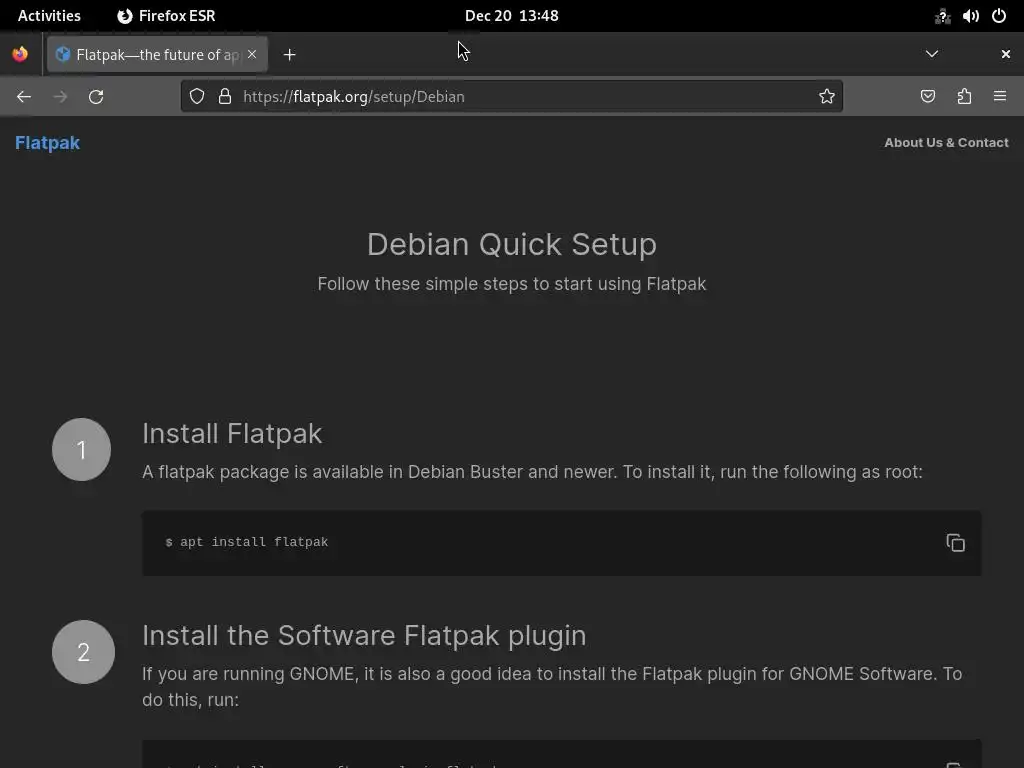
Task: Open GNOME Activities overview
Action: [49, 15]
